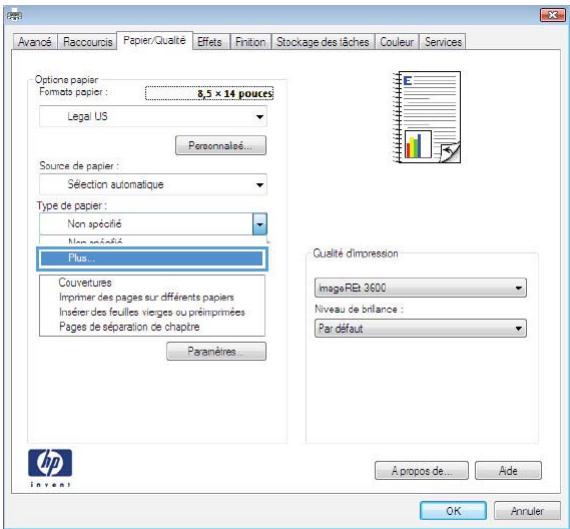Click the printer icon in the title bar
Screen dimensions: 570x529
15,15
